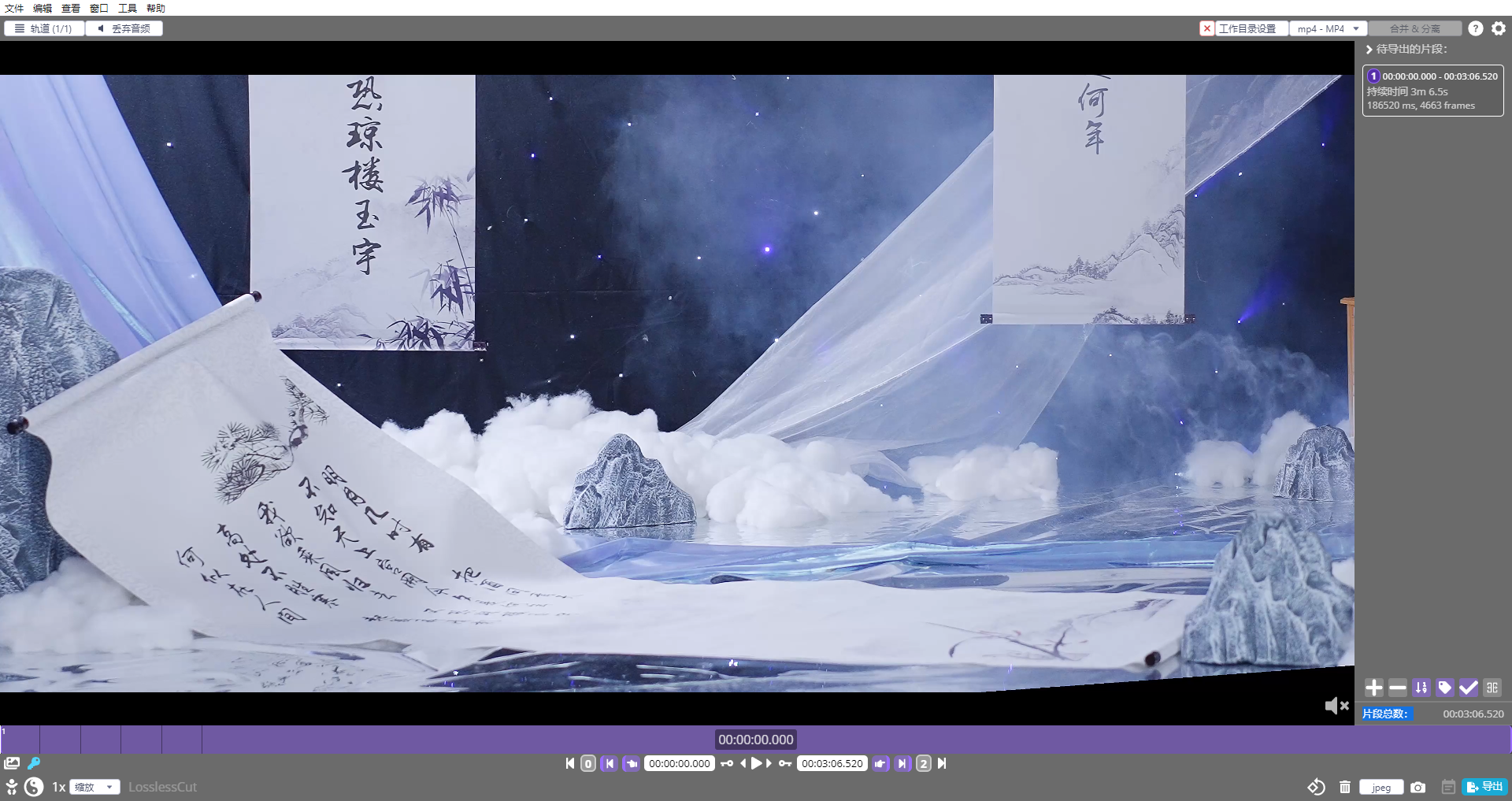Screen dimensions: 1512x801
Task: Toggle all segments checkmark icon
Action: tap(1469, 688)
